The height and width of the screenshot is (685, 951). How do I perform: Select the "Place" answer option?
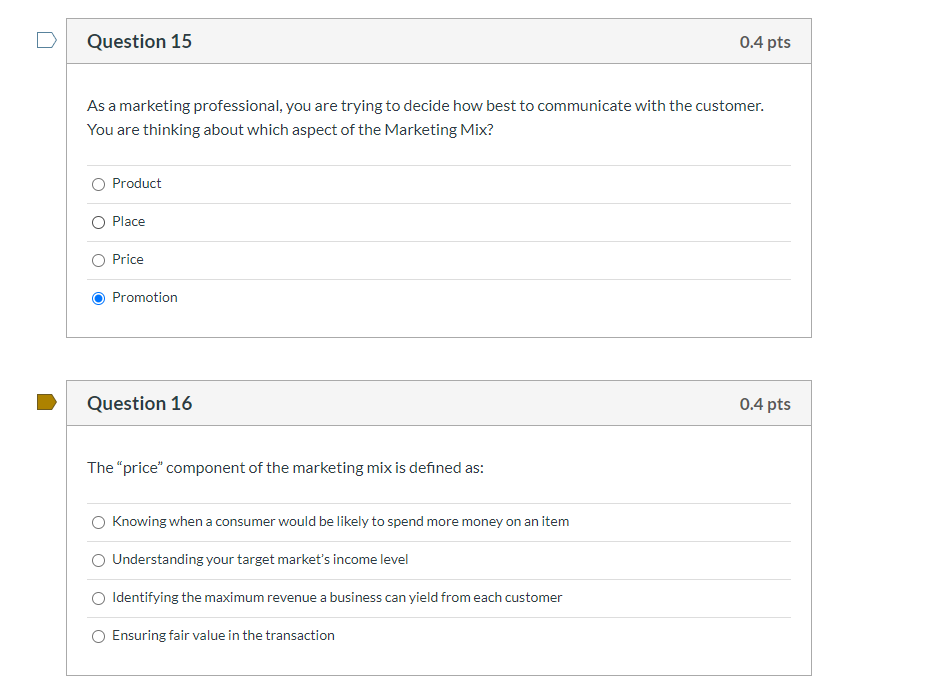pyautogui.click(x=98, y=222)
